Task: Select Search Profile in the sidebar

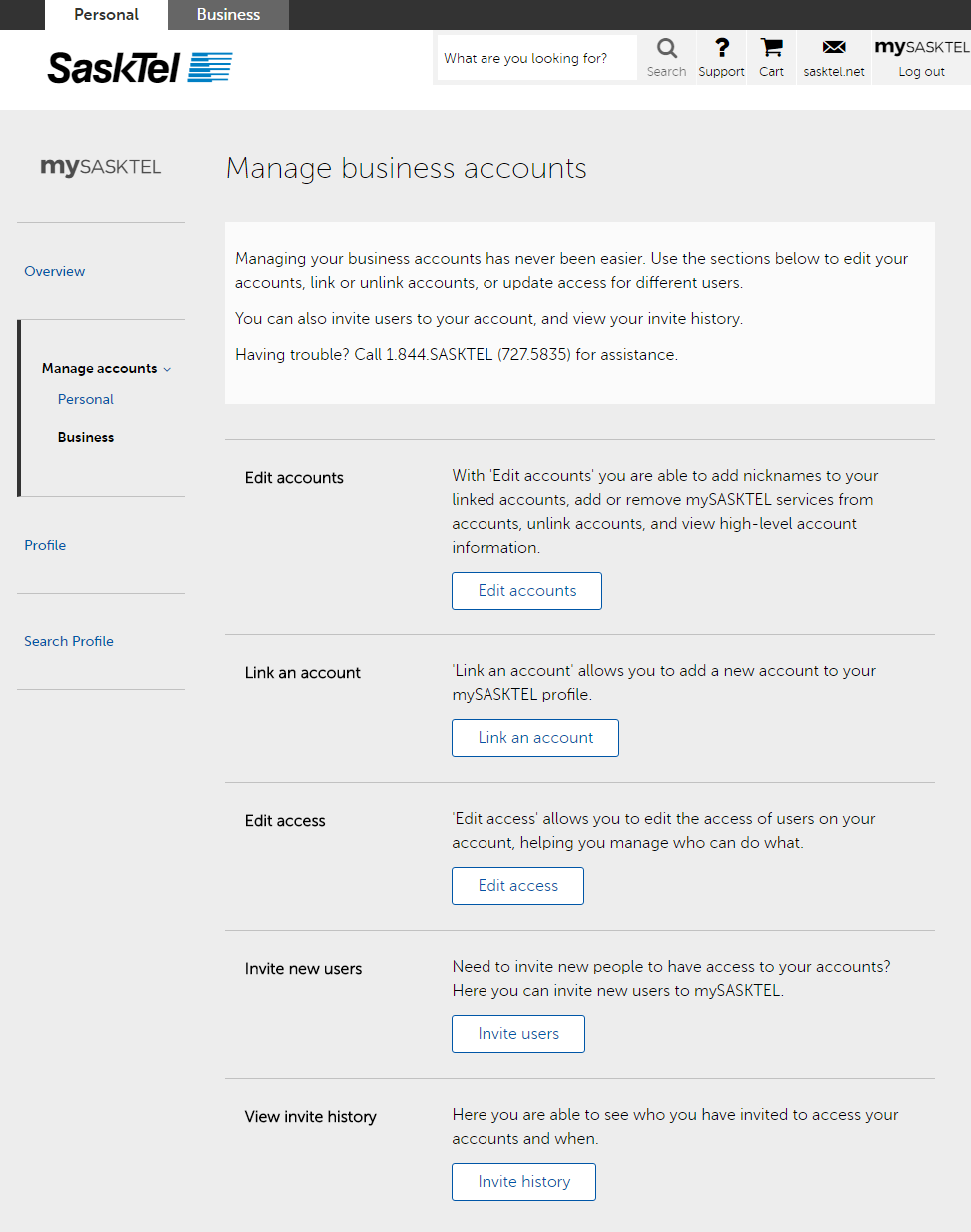Action: pos(69,641)
